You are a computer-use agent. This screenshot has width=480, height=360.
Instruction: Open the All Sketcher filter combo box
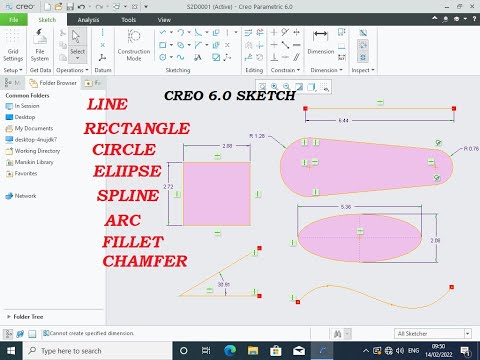[x=433, y=333]
